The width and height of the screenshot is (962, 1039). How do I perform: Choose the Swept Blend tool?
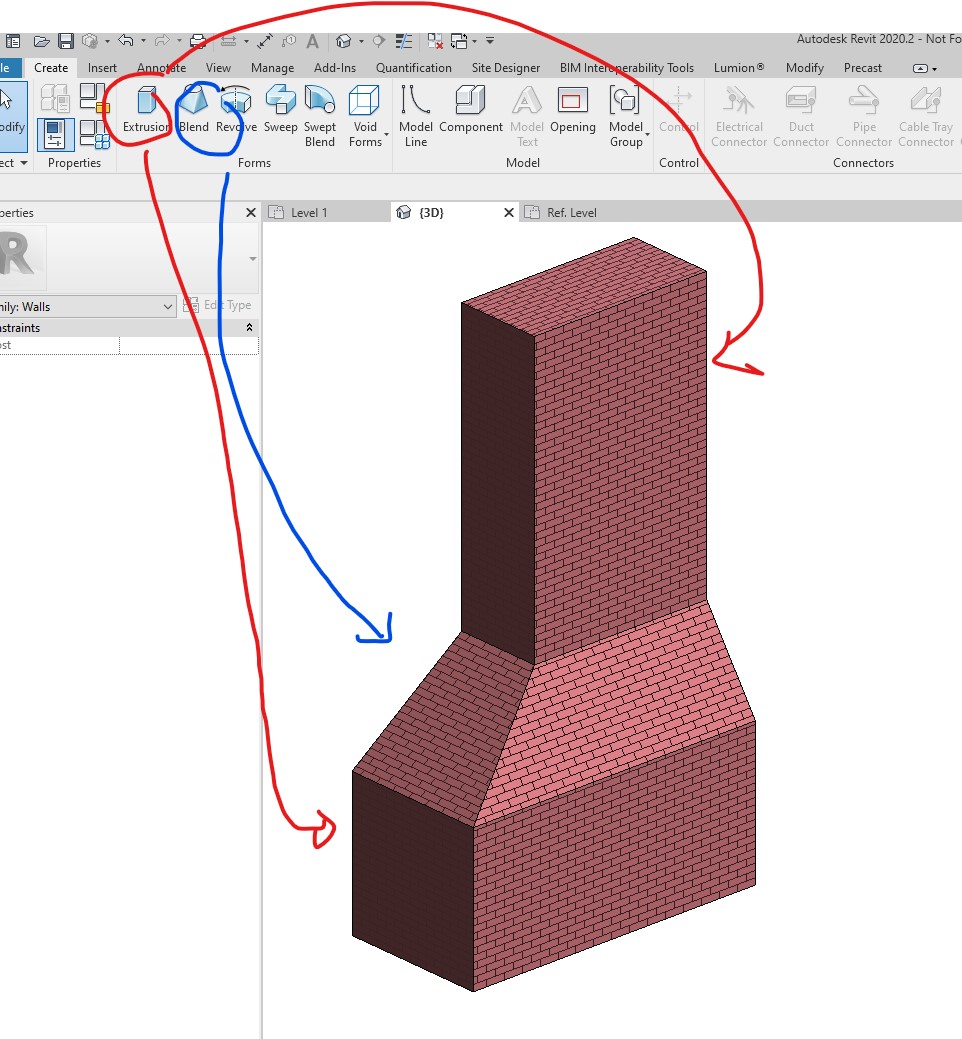pos(320,117)
